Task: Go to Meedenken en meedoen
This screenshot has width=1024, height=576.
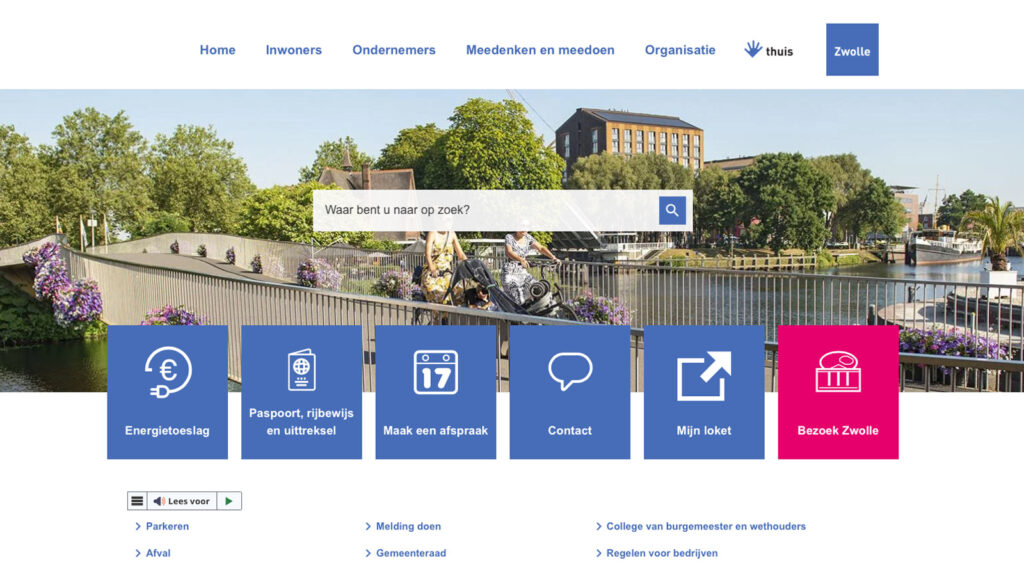Action: (x=540, y=50)
